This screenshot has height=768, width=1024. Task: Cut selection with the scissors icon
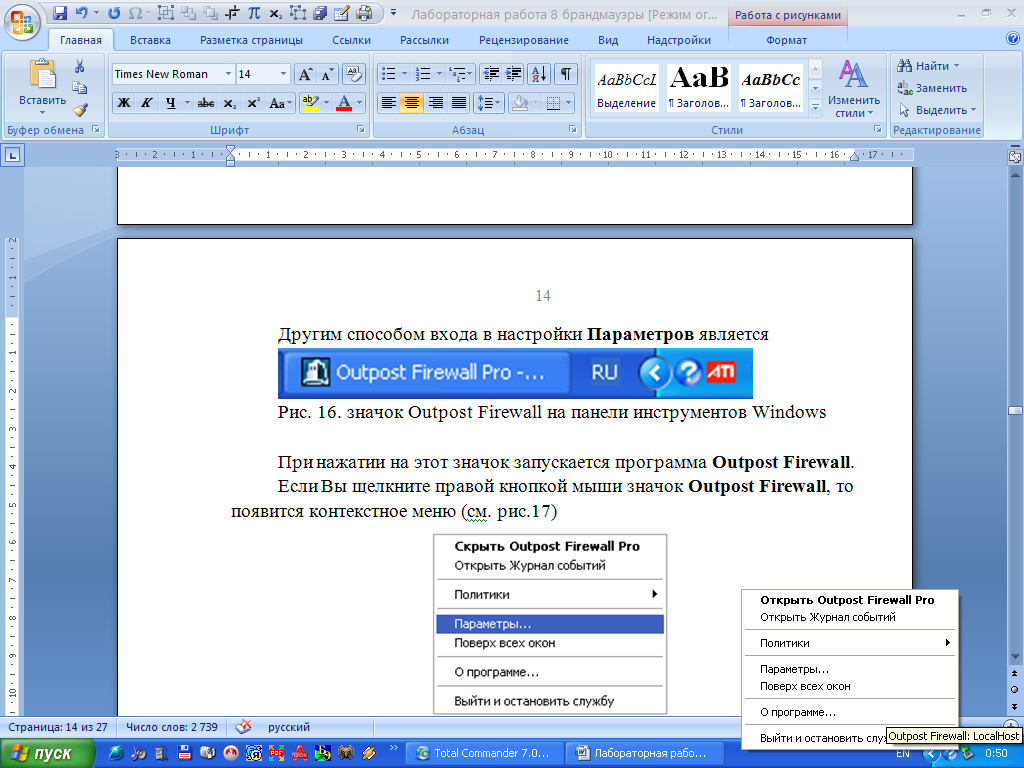[x=80, y=66]
